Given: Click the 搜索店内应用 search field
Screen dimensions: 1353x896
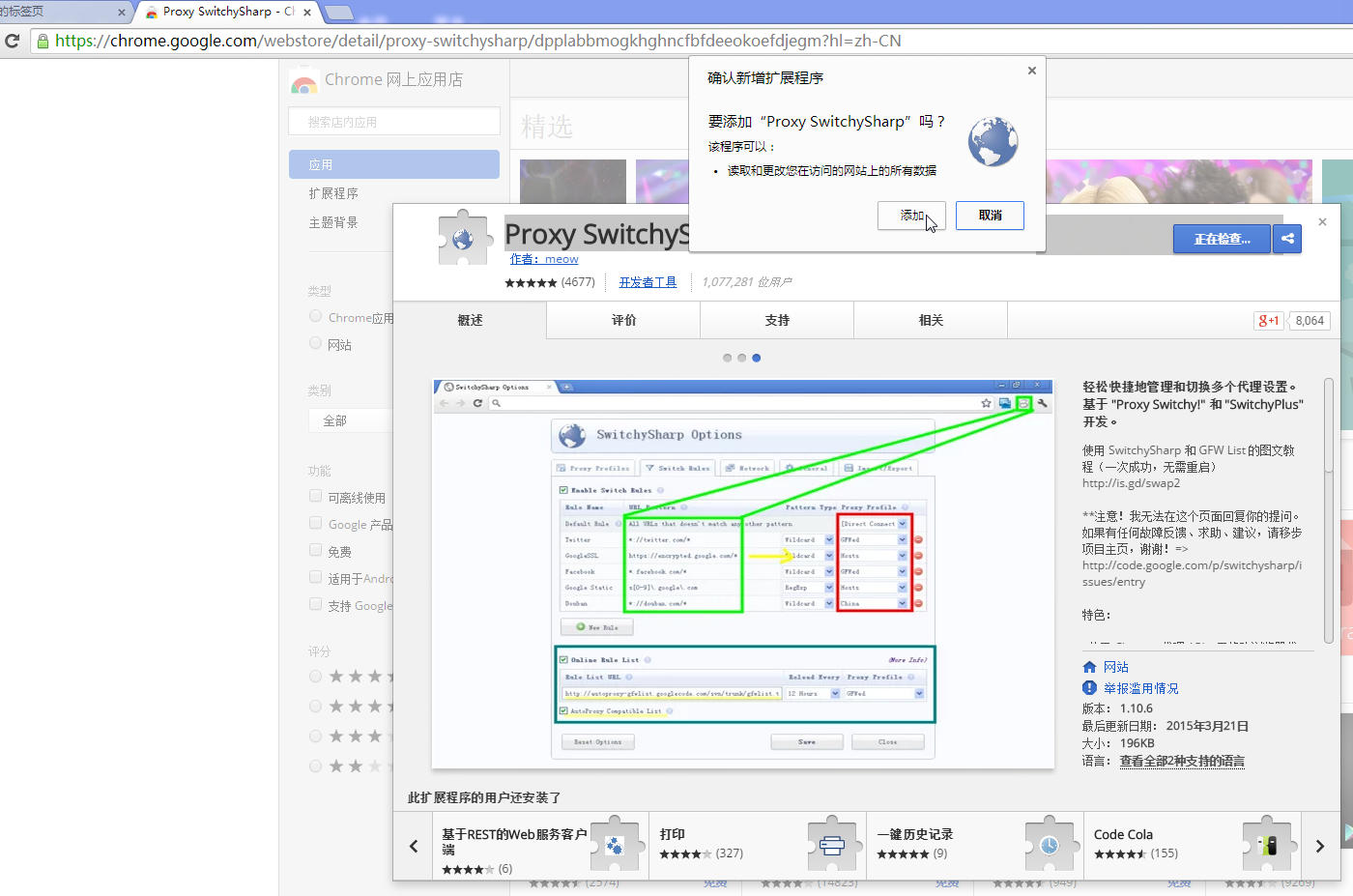Looking at the screenshot, I should point(394,122).
